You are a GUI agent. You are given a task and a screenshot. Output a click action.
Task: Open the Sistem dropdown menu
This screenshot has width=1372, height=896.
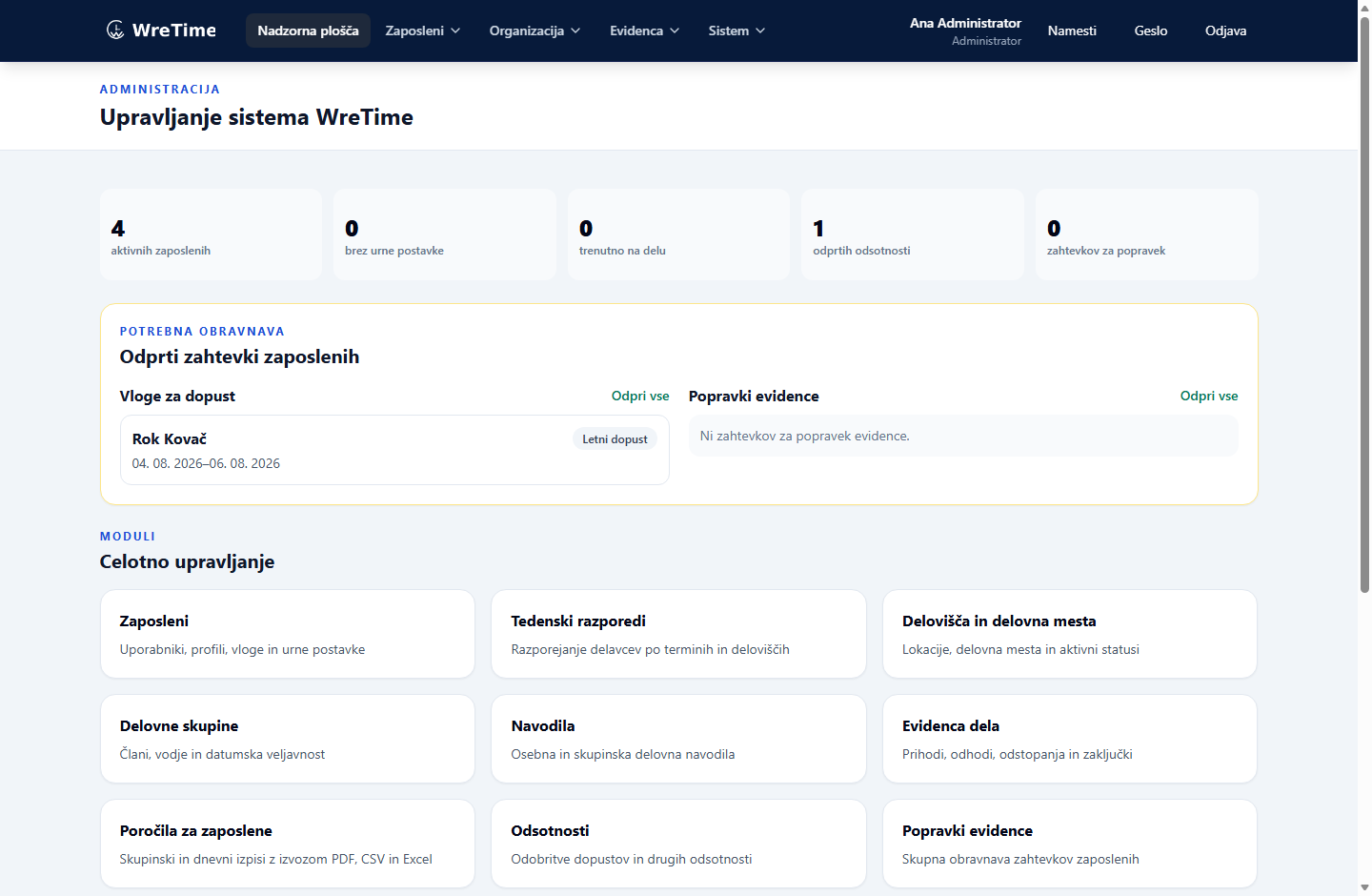click(x=736, y=31)
